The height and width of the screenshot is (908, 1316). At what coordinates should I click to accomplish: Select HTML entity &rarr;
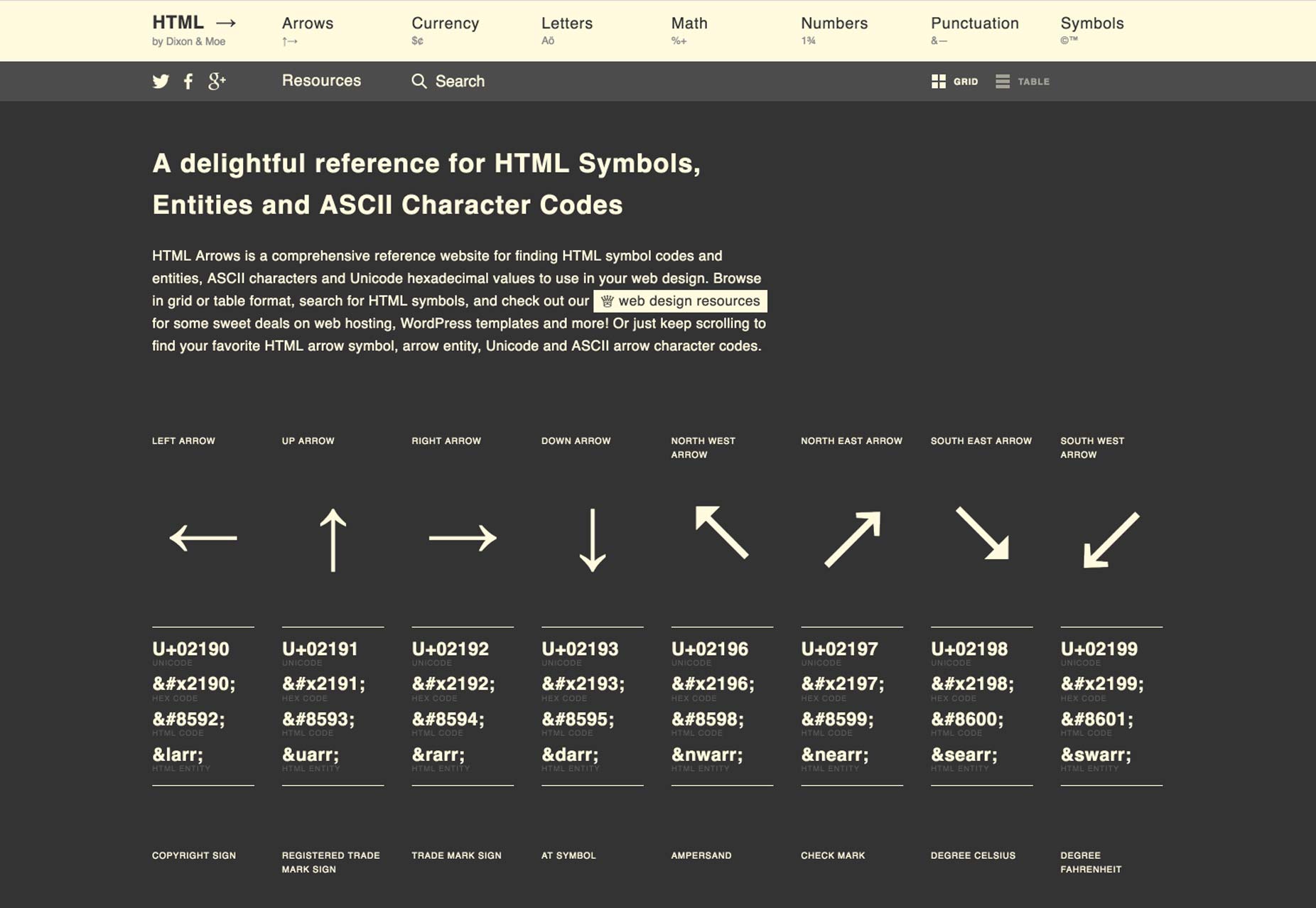coord(438,755)
